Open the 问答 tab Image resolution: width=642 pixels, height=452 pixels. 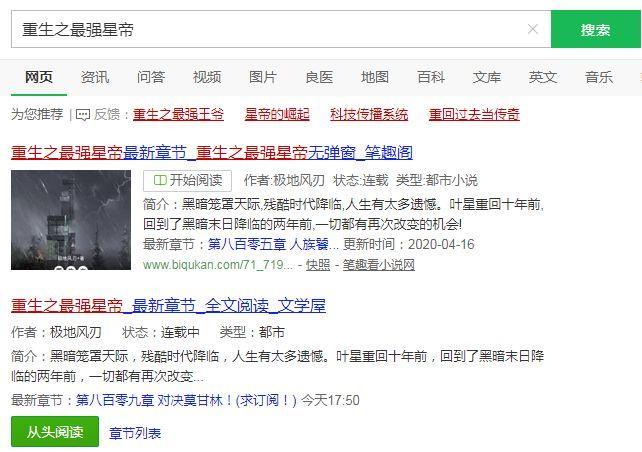click(151, 77)
